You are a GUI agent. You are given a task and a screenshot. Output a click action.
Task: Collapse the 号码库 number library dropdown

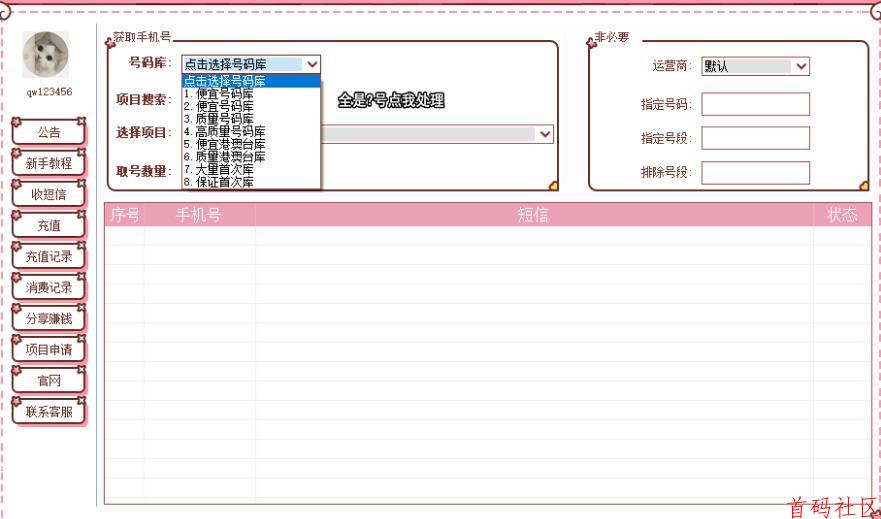click(312, 65)
